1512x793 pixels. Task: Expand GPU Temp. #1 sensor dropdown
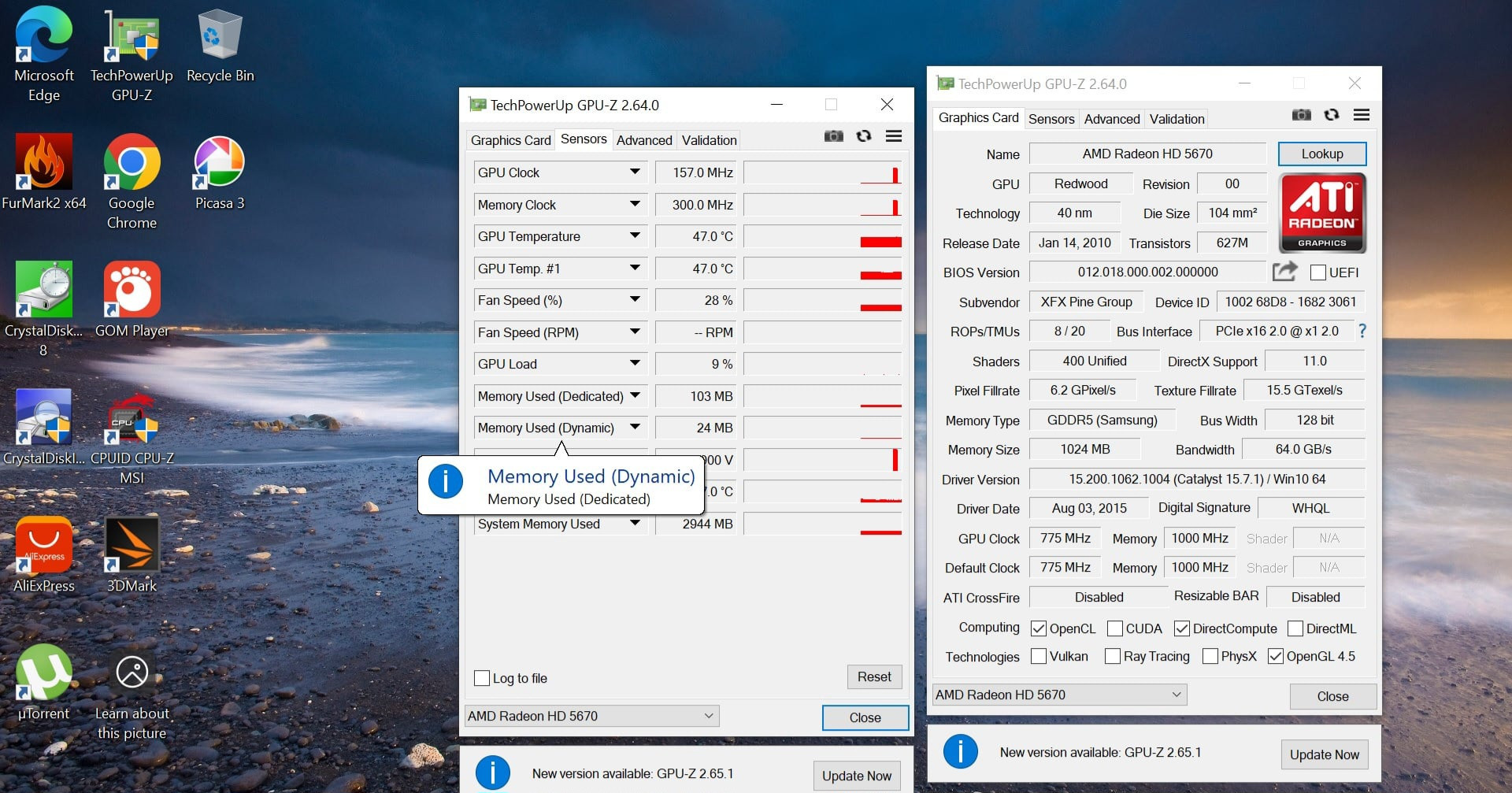(x=635, y=268)
